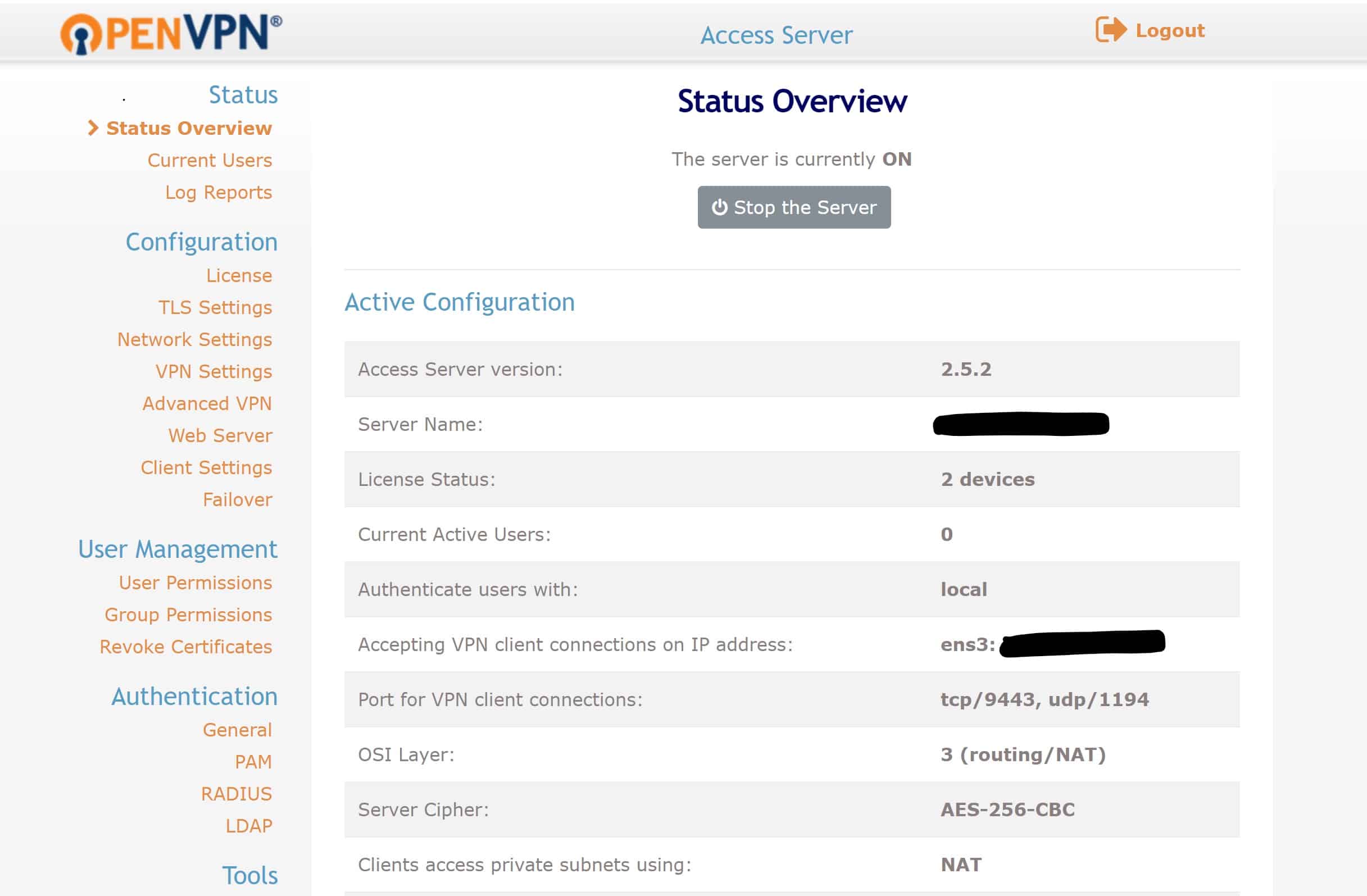The image size is (1367, 896).
Task: Click the chevron beside Status Overview
Action: (x=93, y=128)
